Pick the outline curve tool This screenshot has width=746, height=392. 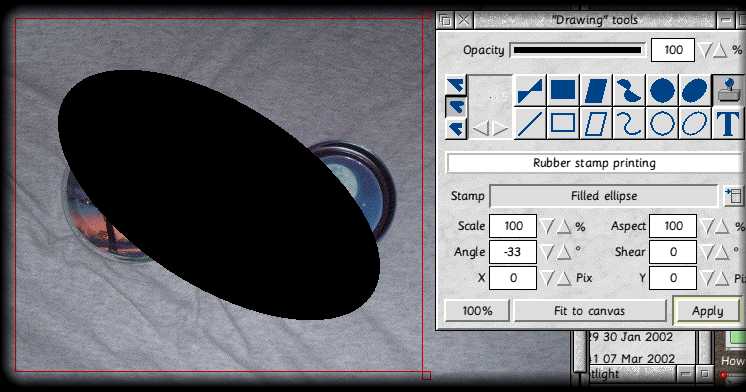[x=628, y=123]
